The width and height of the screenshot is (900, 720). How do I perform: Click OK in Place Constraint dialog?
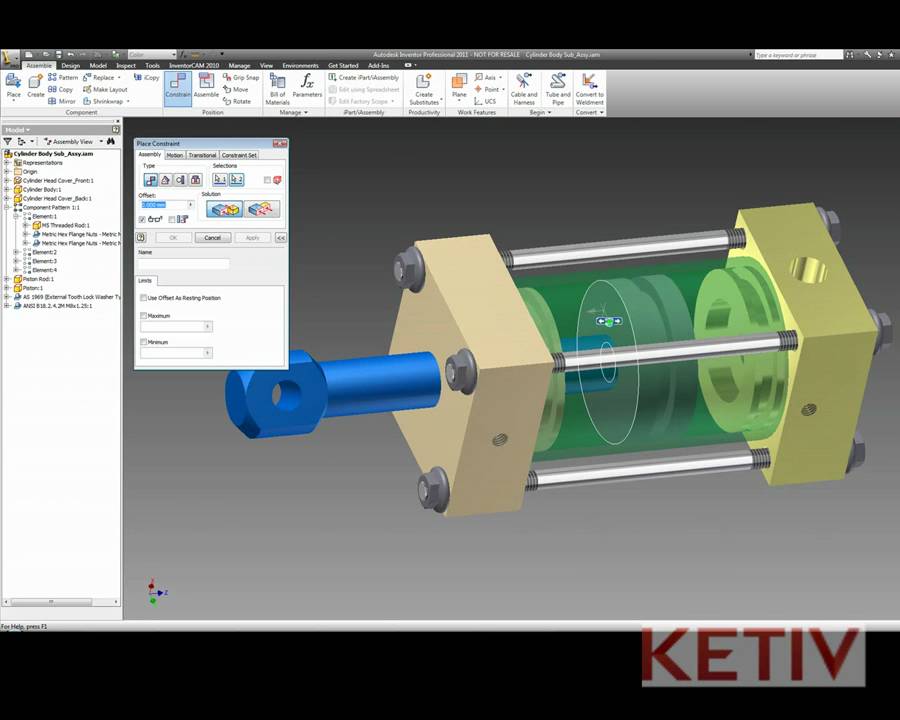click(173, 238)
